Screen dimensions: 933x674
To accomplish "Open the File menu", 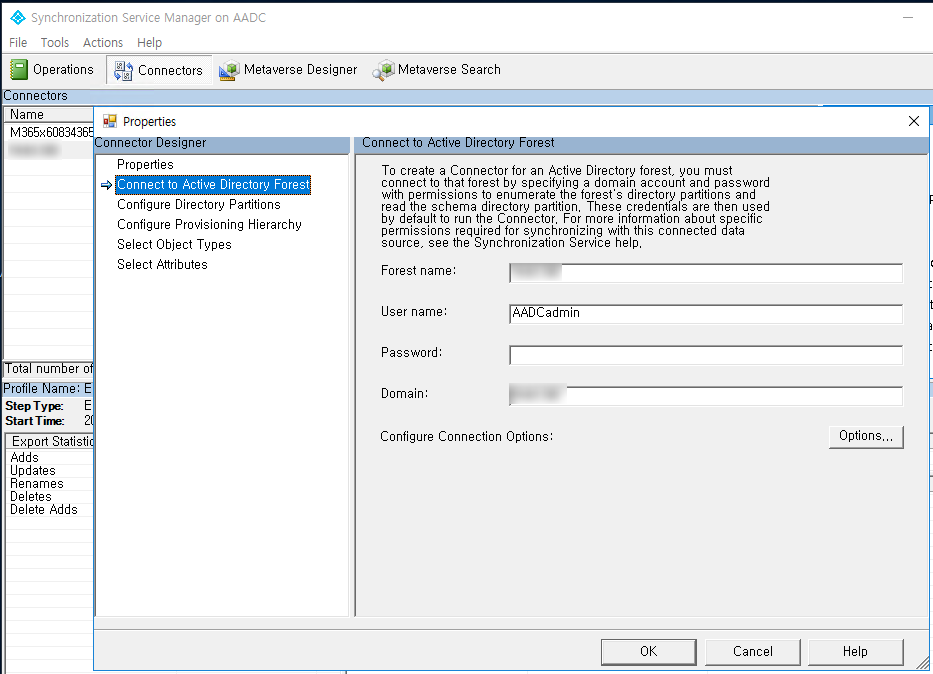I will (x=18, y=43).
